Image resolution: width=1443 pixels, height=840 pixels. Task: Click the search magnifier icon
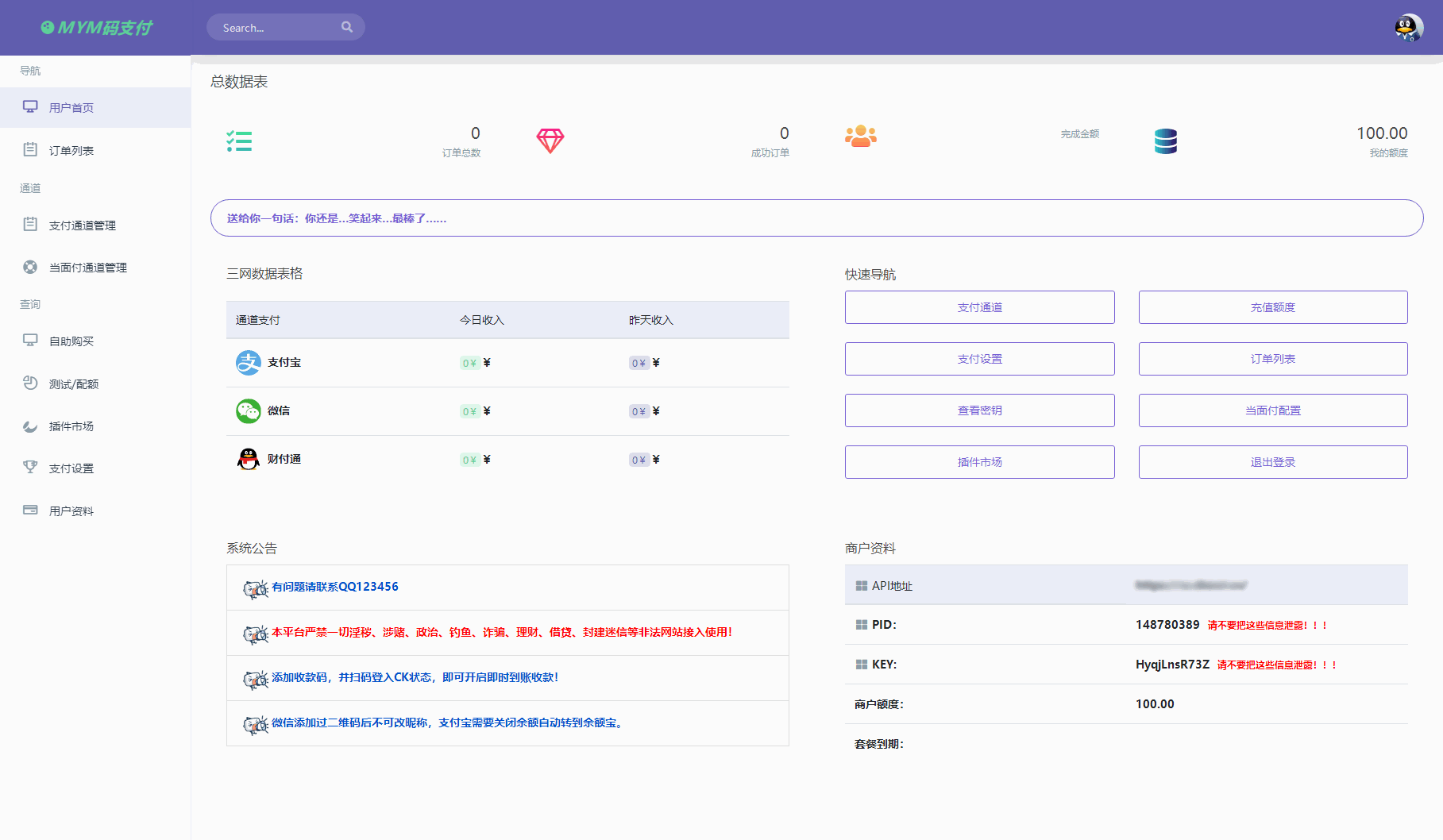click(347, 27)
